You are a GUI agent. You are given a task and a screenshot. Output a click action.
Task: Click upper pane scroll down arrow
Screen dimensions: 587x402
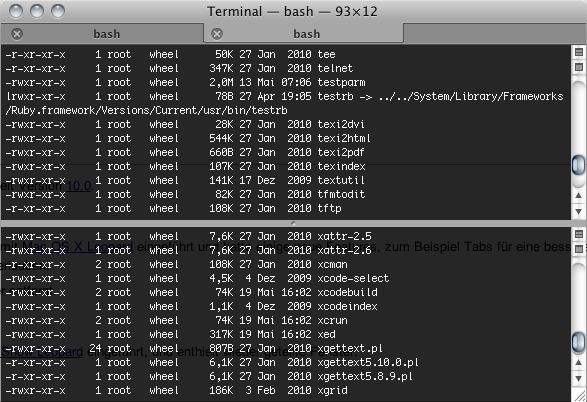(579, 211)
